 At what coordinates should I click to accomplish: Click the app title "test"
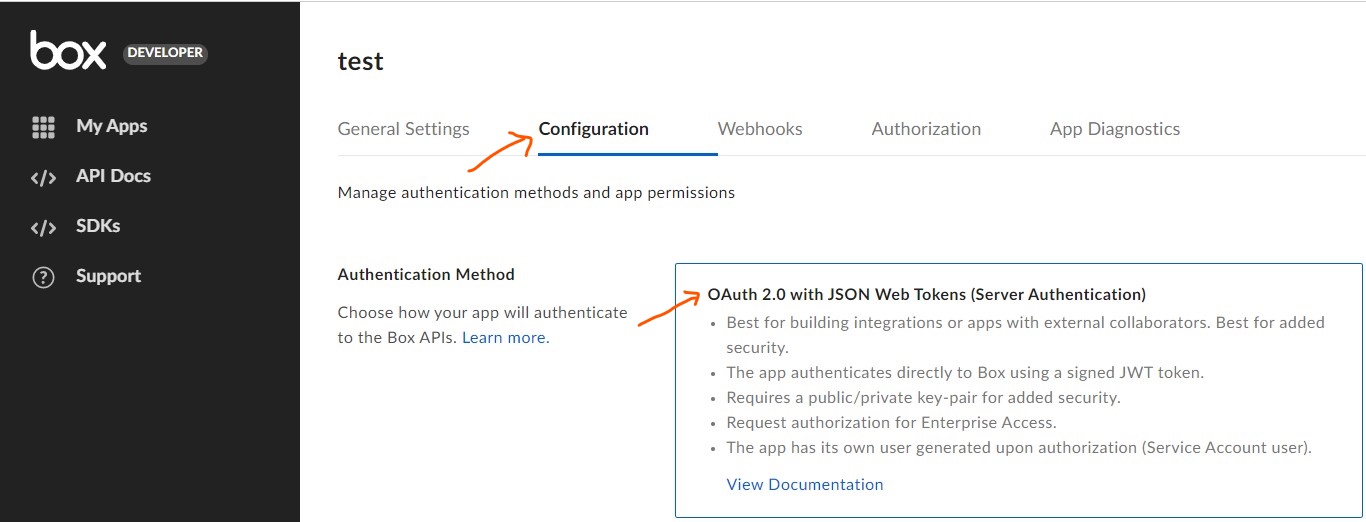[x=361, y=61]
